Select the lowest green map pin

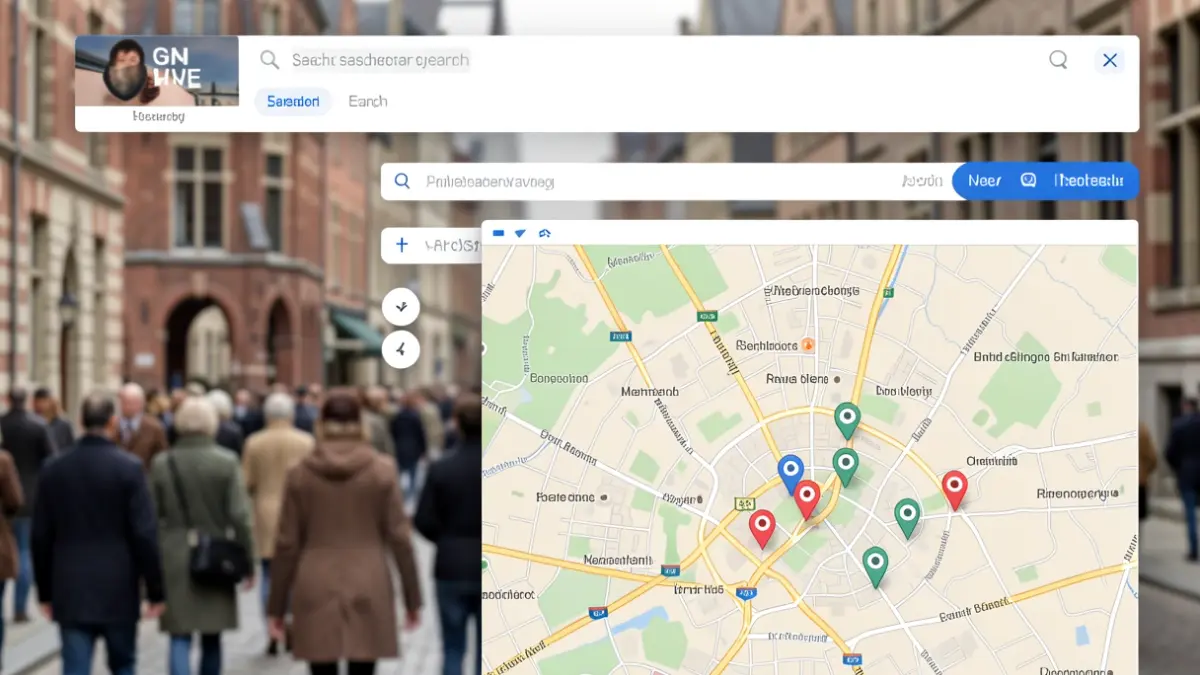click(x=875, y=566)
